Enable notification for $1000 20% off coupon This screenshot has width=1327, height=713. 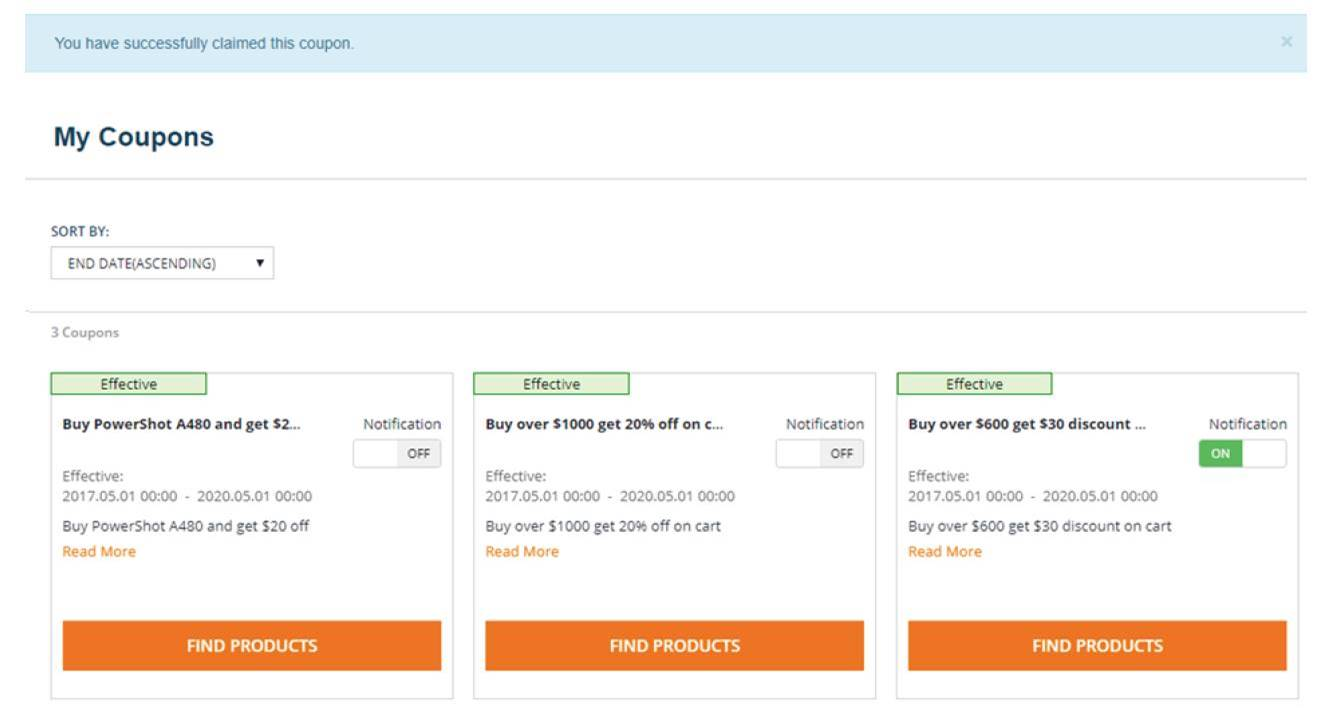pyautogui.click(x=820, y=454)
